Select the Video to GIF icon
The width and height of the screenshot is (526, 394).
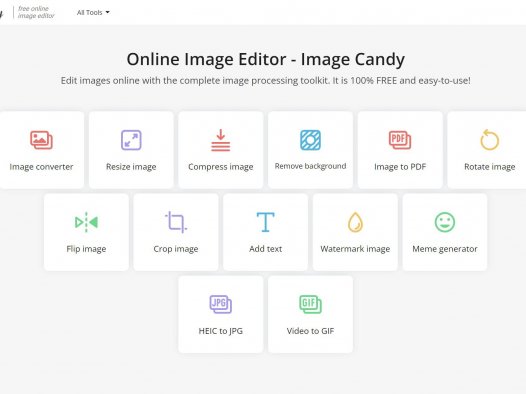[x=310, y=304]
